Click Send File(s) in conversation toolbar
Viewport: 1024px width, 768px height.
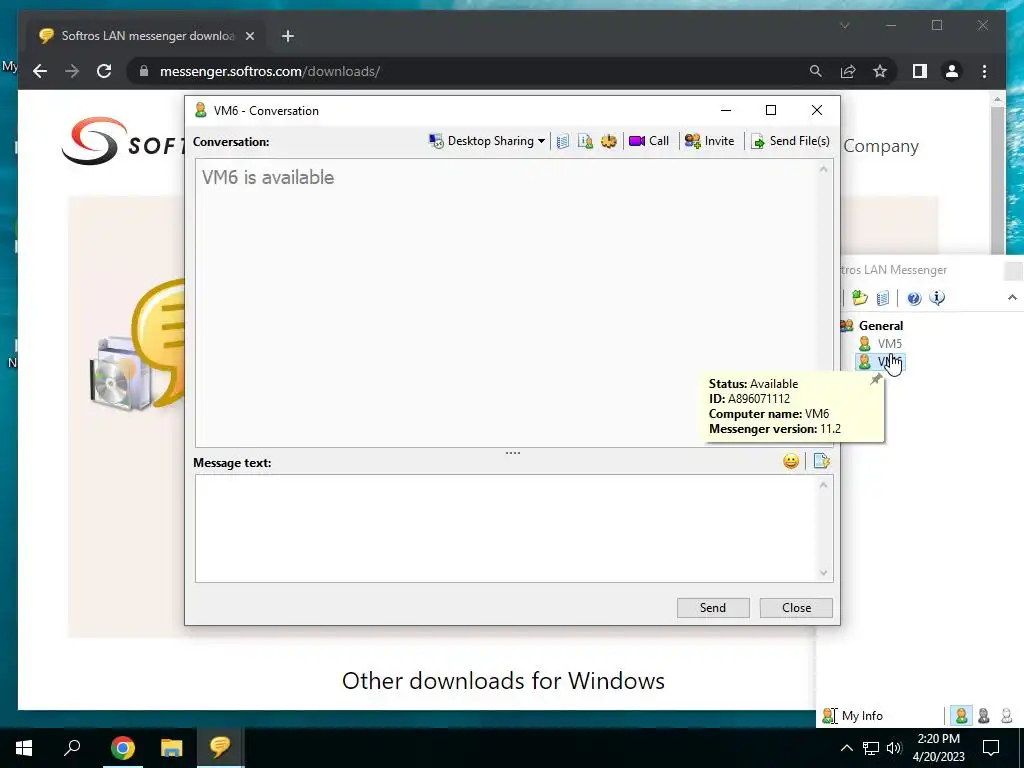pyautogui.click(x=790, y=141)
